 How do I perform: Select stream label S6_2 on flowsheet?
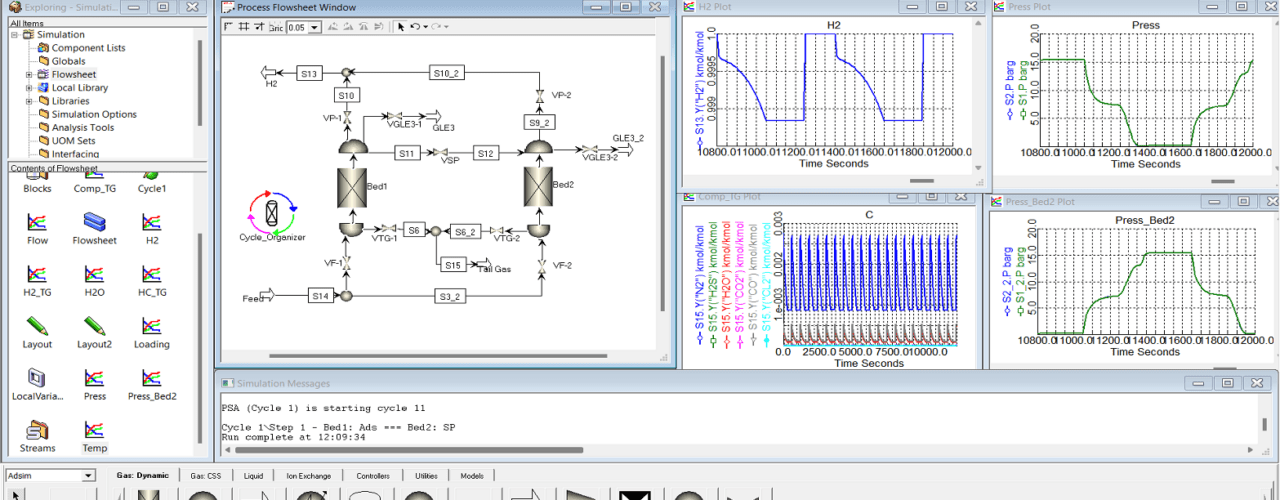coord(464,230)
